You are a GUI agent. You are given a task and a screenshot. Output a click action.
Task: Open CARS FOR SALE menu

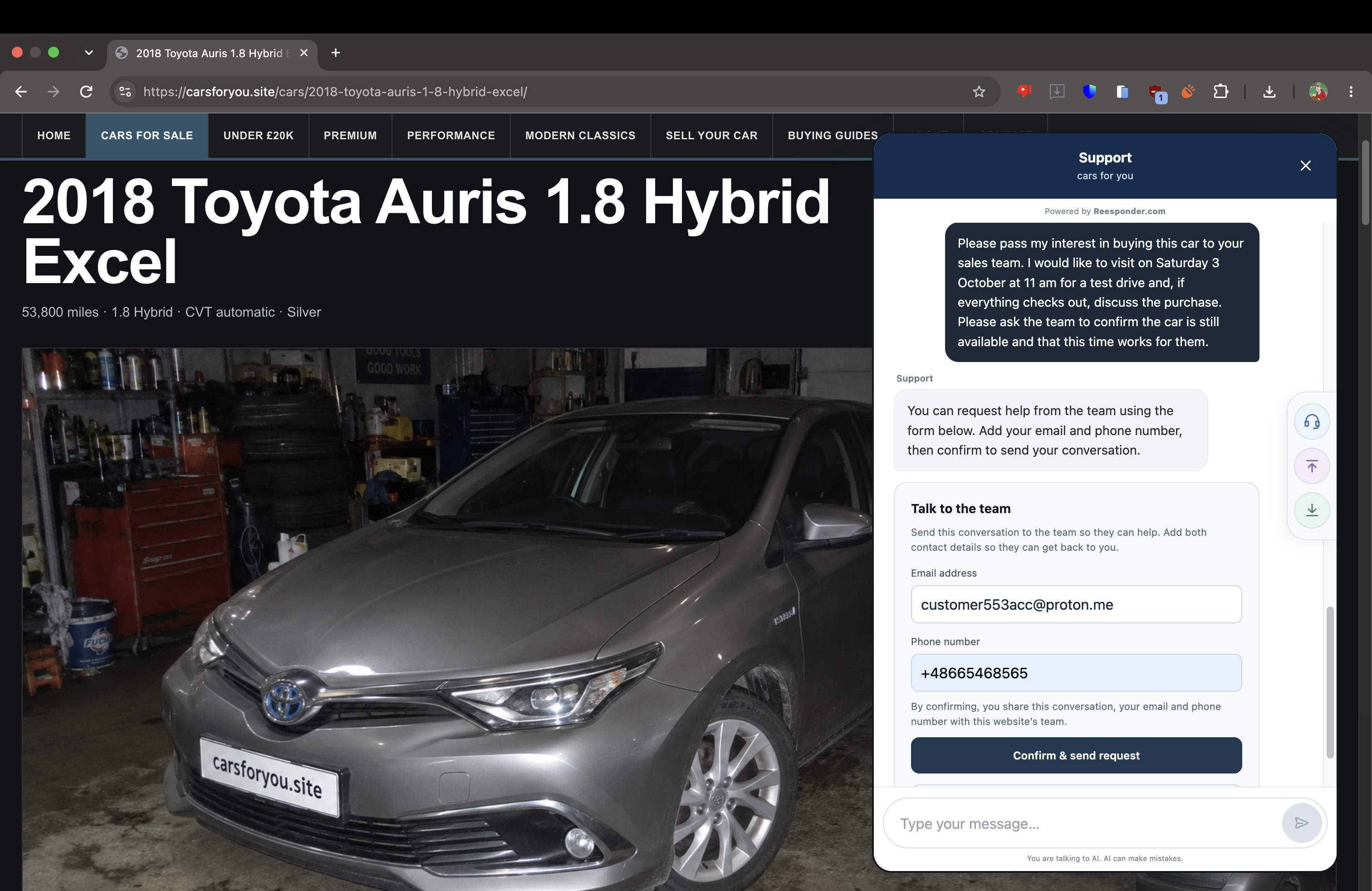pos(147,136)
